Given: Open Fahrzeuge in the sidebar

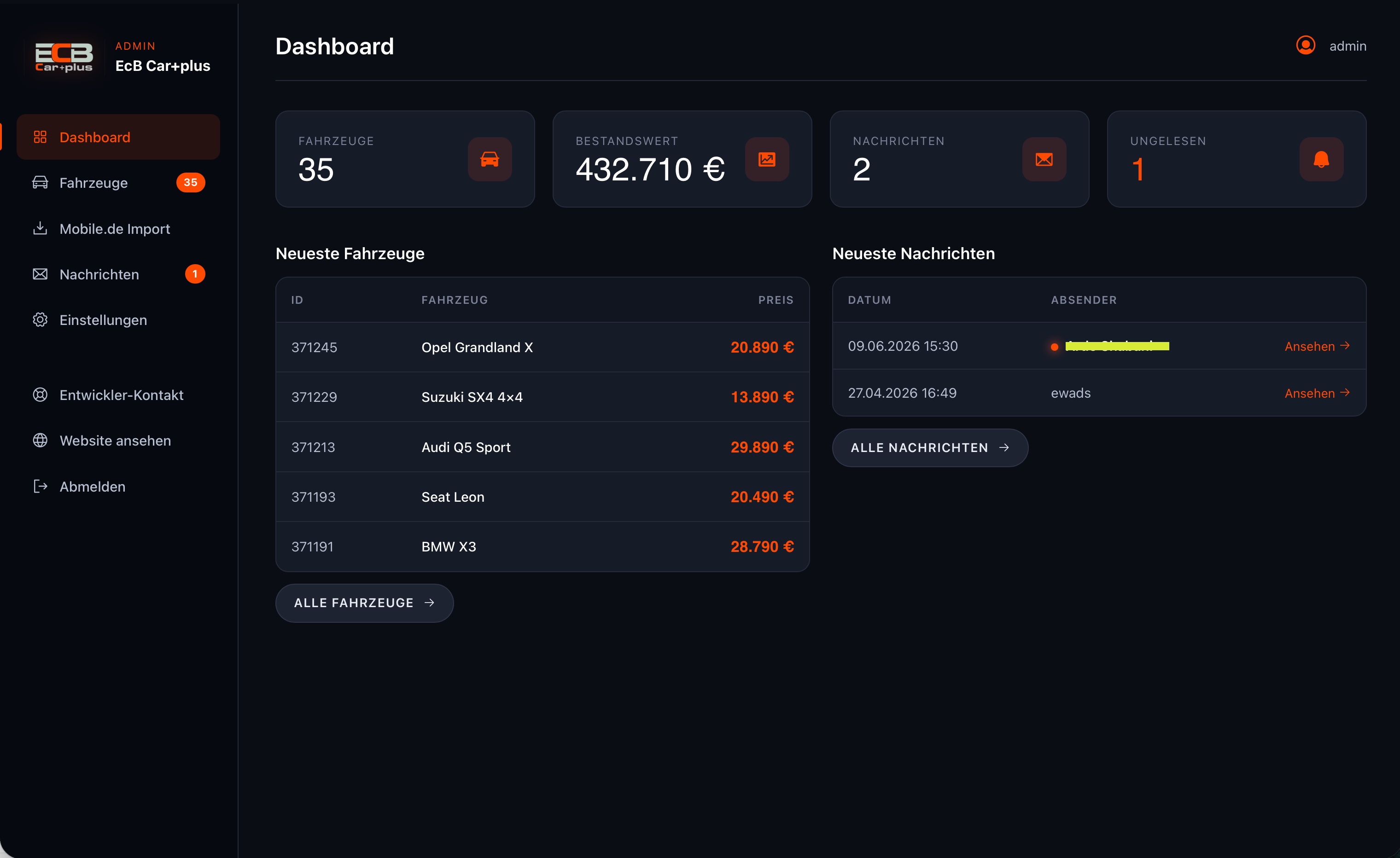Looking at the screenshot, I should [118, 183].
